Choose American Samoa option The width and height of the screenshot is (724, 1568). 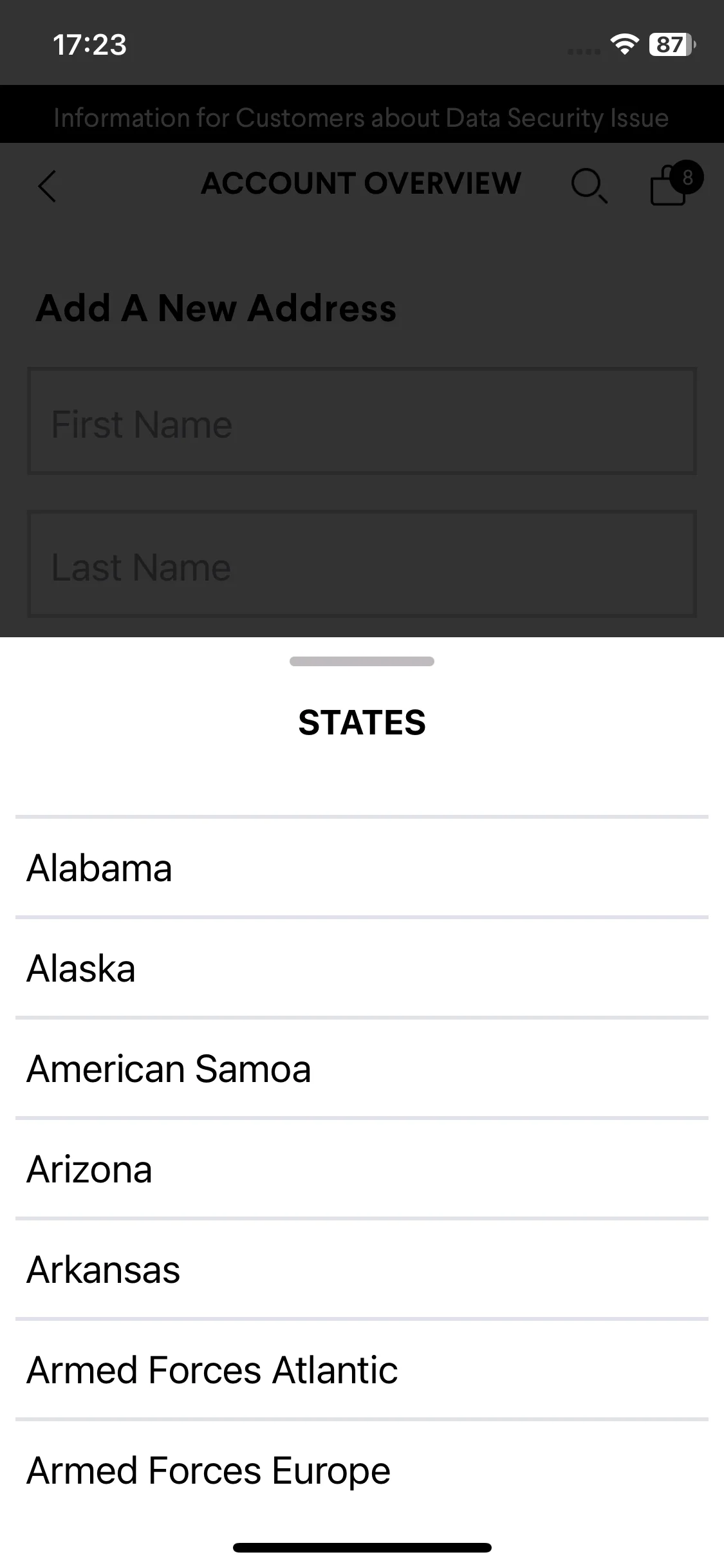362,1069
